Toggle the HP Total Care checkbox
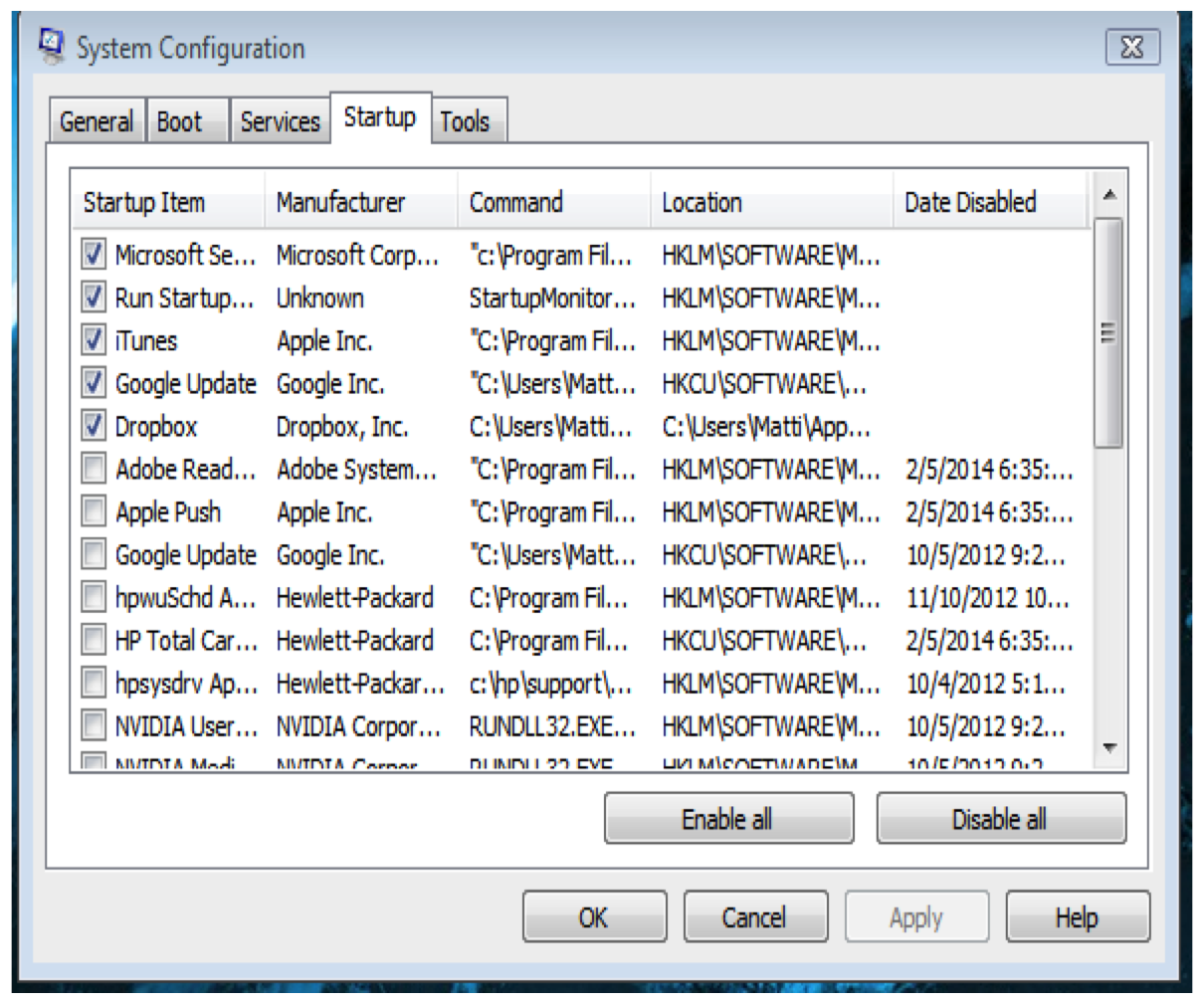 (92, 640)
